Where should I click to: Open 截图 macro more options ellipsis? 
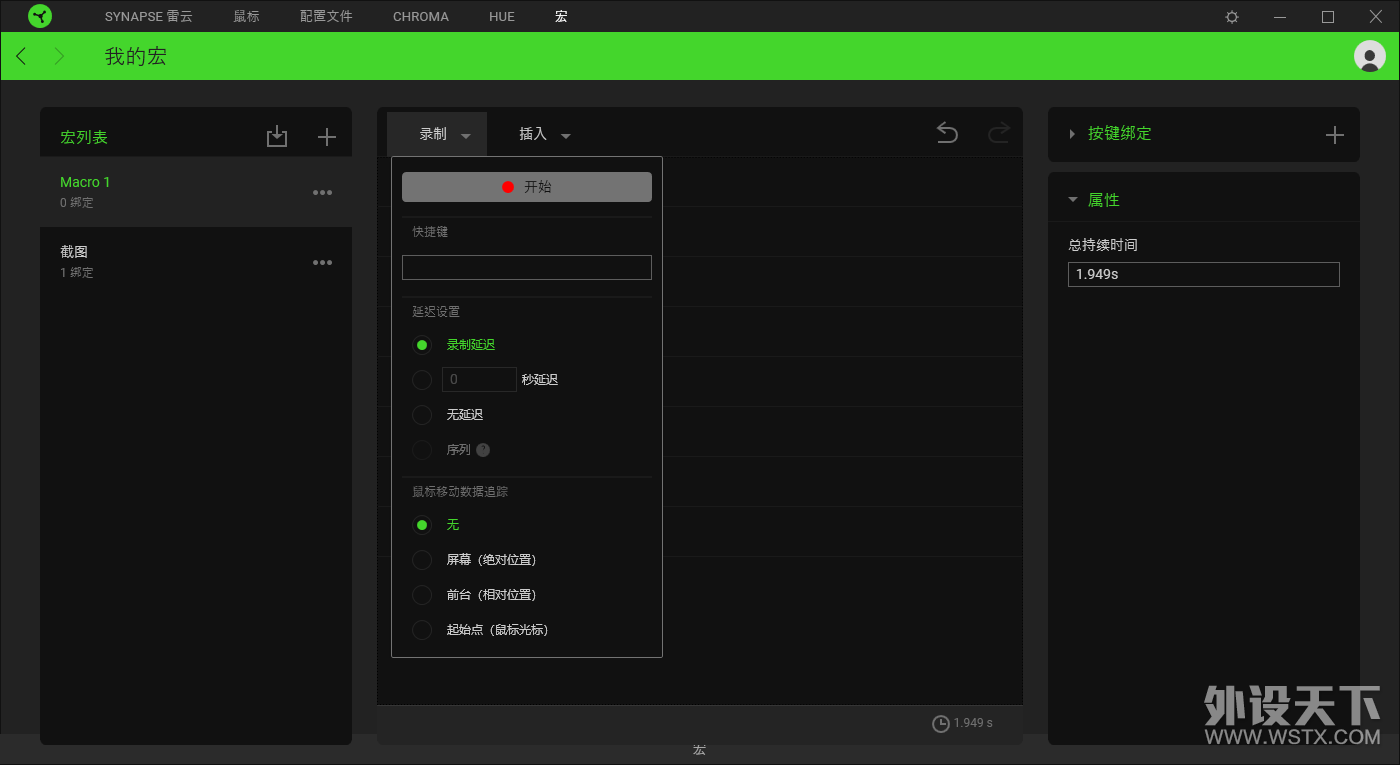pyautogui.click(x=322, y=263)
